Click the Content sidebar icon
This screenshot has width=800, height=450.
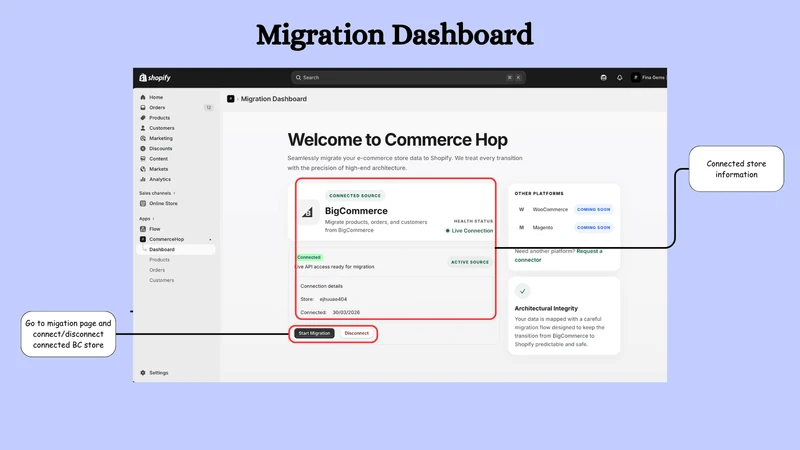(143, 159)
